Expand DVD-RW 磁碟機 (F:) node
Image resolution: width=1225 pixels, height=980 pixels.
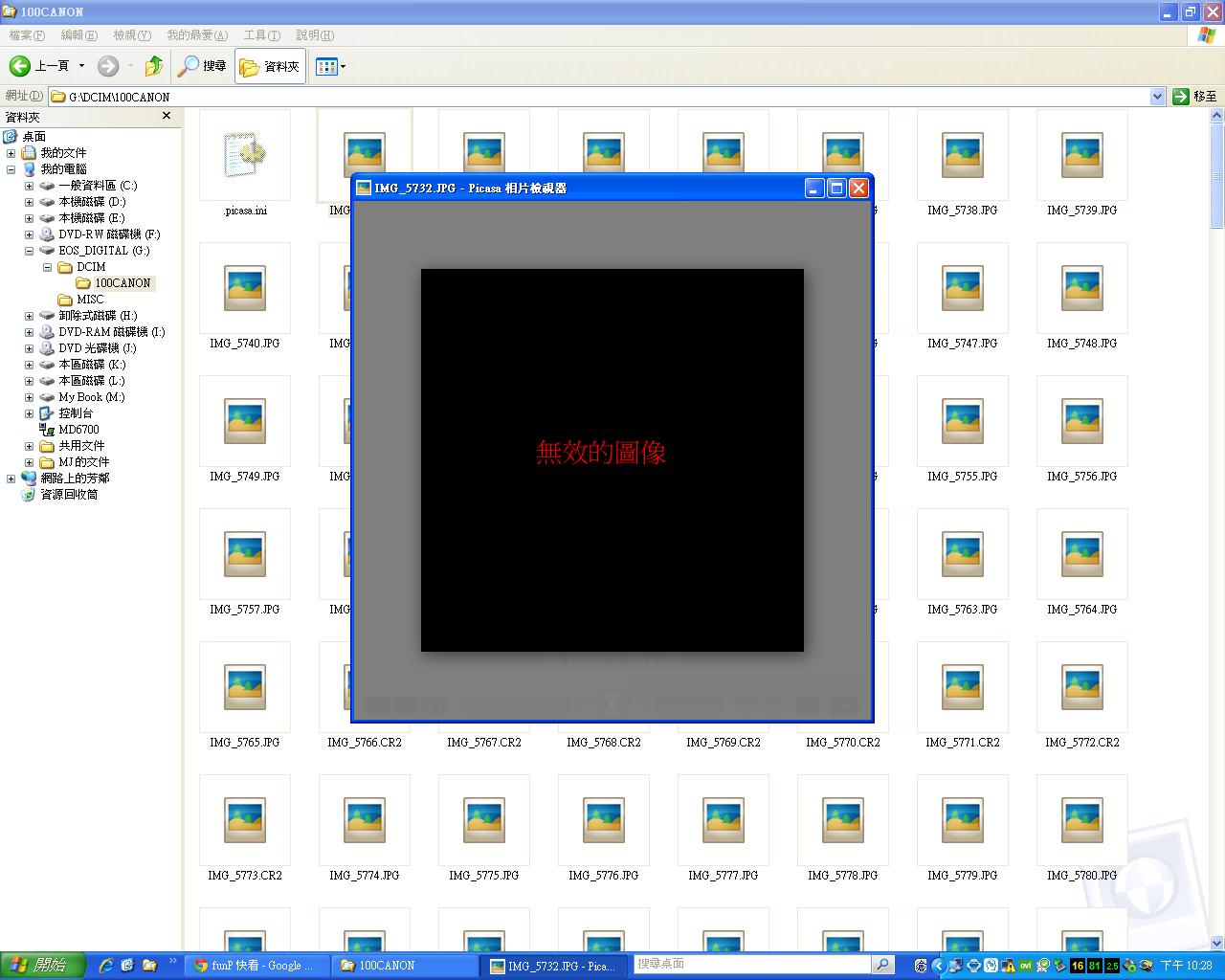[x=29, y=234]
